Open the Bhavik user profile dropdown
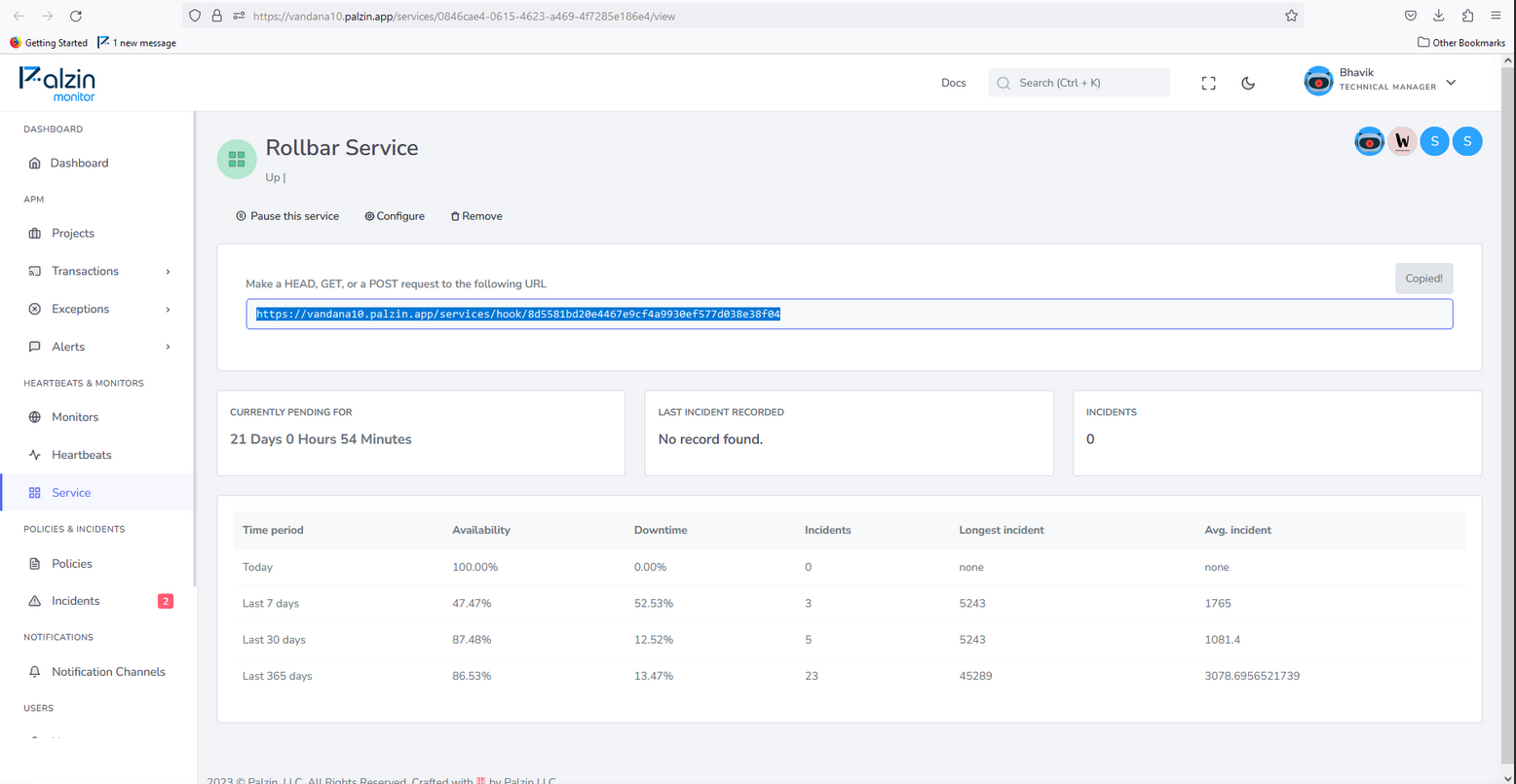The width and height of the screenshot is (1516, 784). [1380, 82]
